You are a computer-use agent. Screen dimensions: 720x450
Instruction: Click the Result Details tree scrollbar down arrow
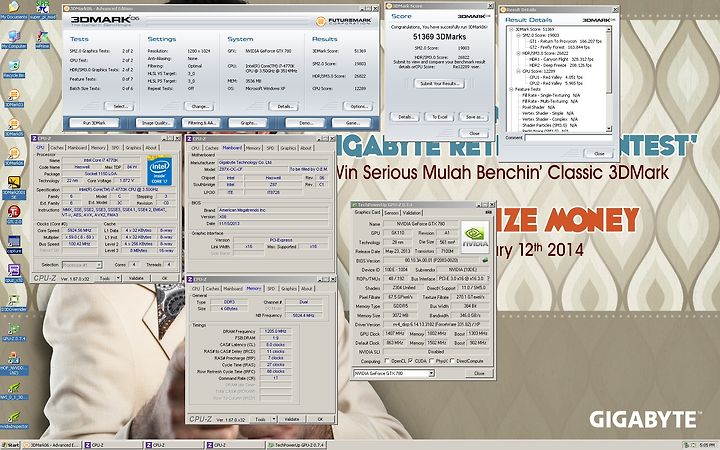[x=609, y=129]
